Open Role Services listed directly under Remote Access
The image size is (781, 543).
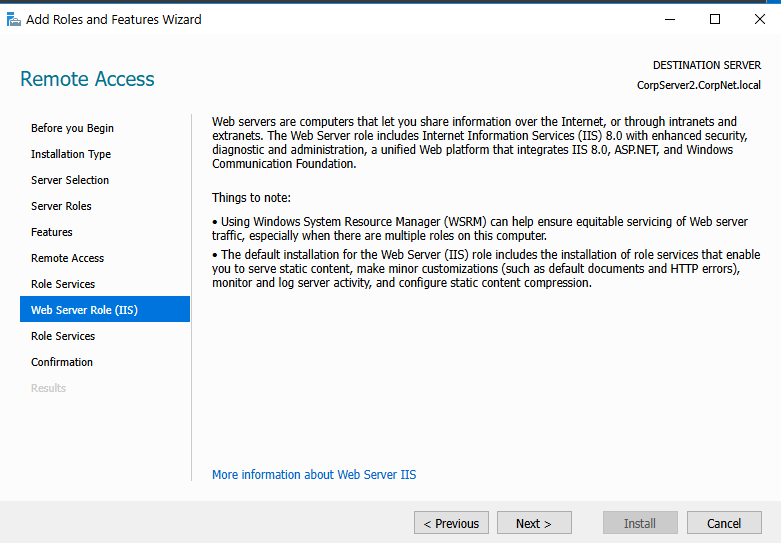[x=63, y=284]
